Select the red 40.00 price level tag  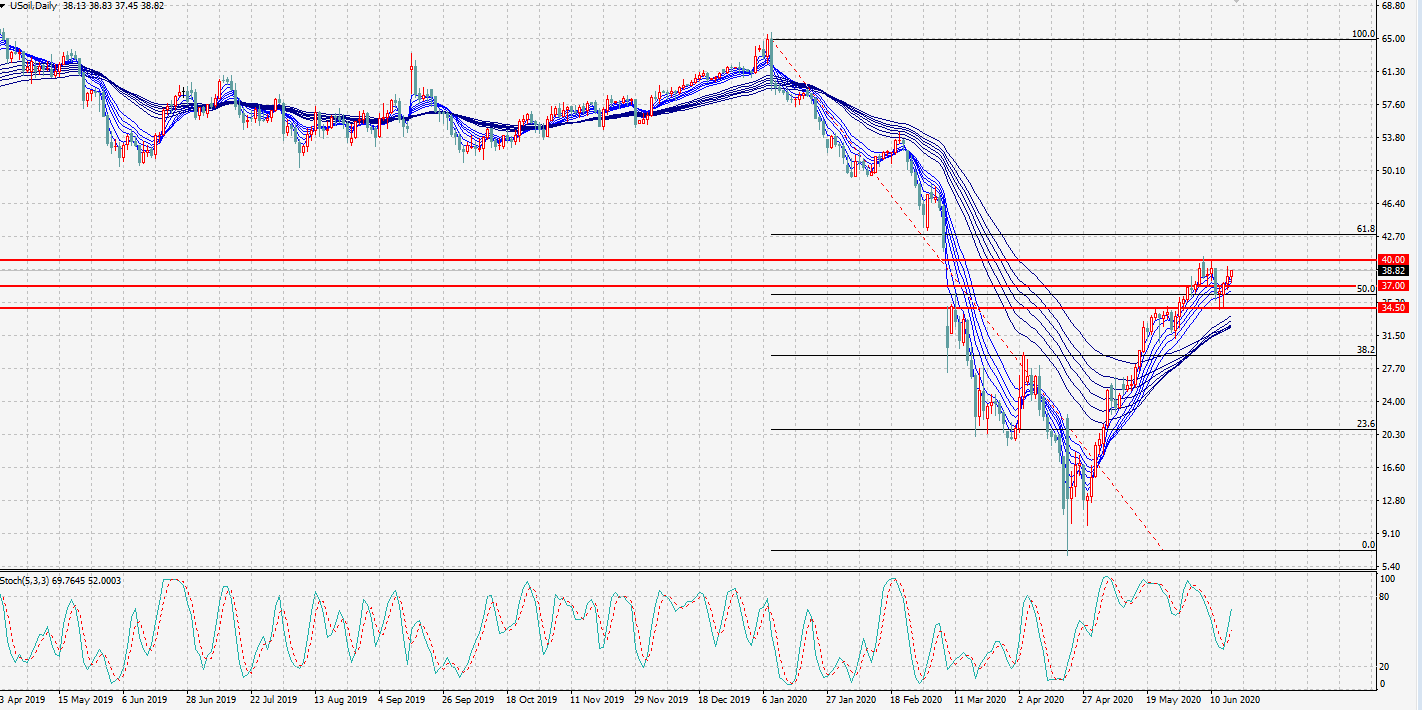1393,260
